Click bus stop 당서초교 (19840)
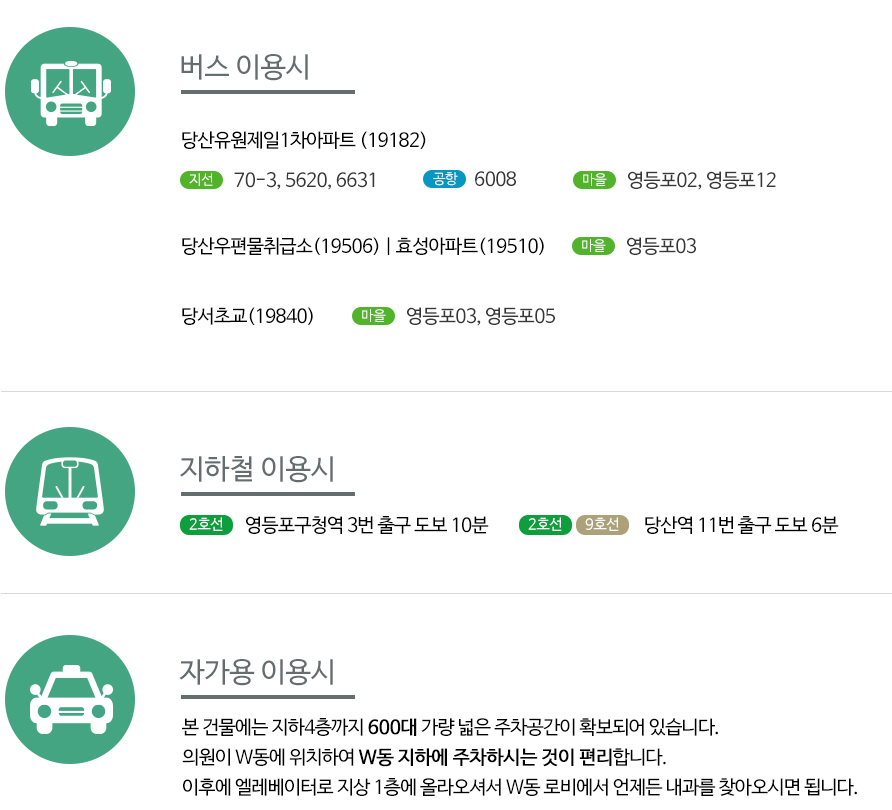 point(248,317)
